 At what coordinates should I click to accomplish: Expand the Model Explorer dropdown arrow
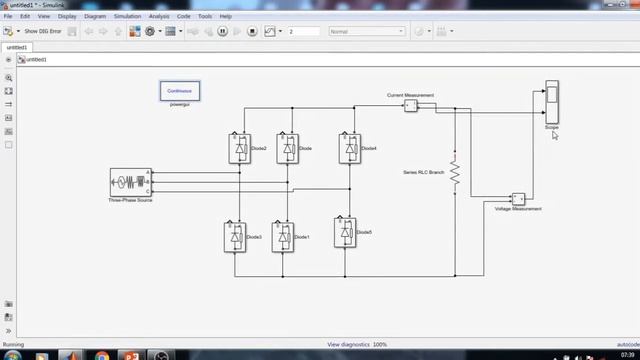(180, 31)
